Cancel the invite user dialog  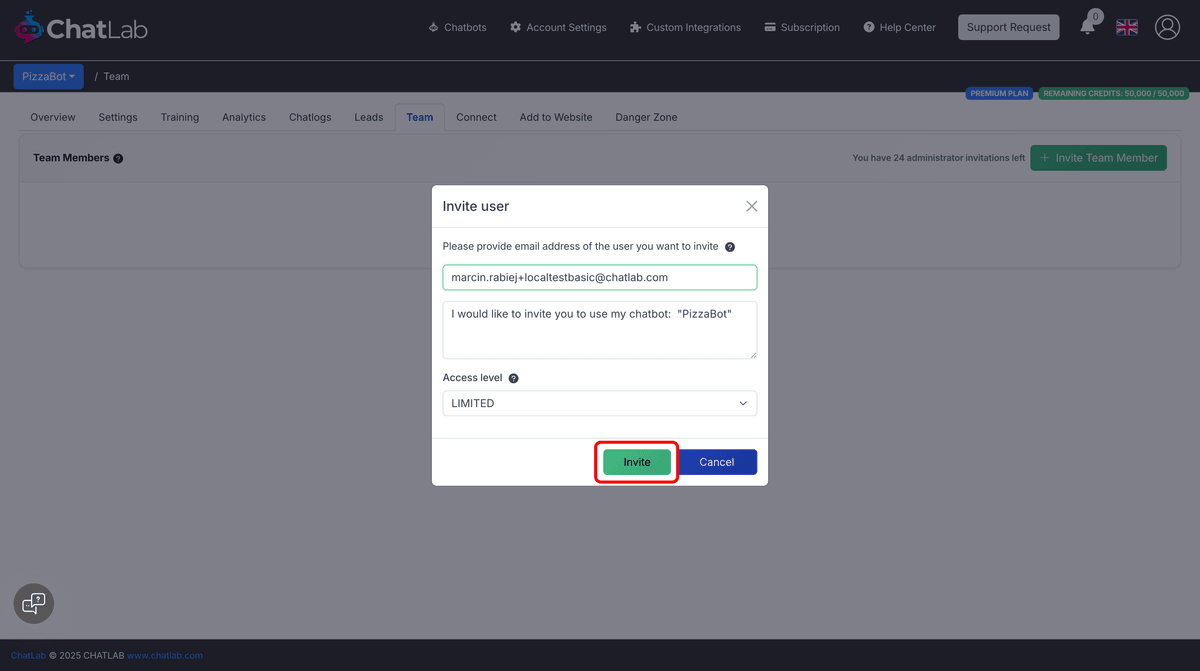point(716,461)
